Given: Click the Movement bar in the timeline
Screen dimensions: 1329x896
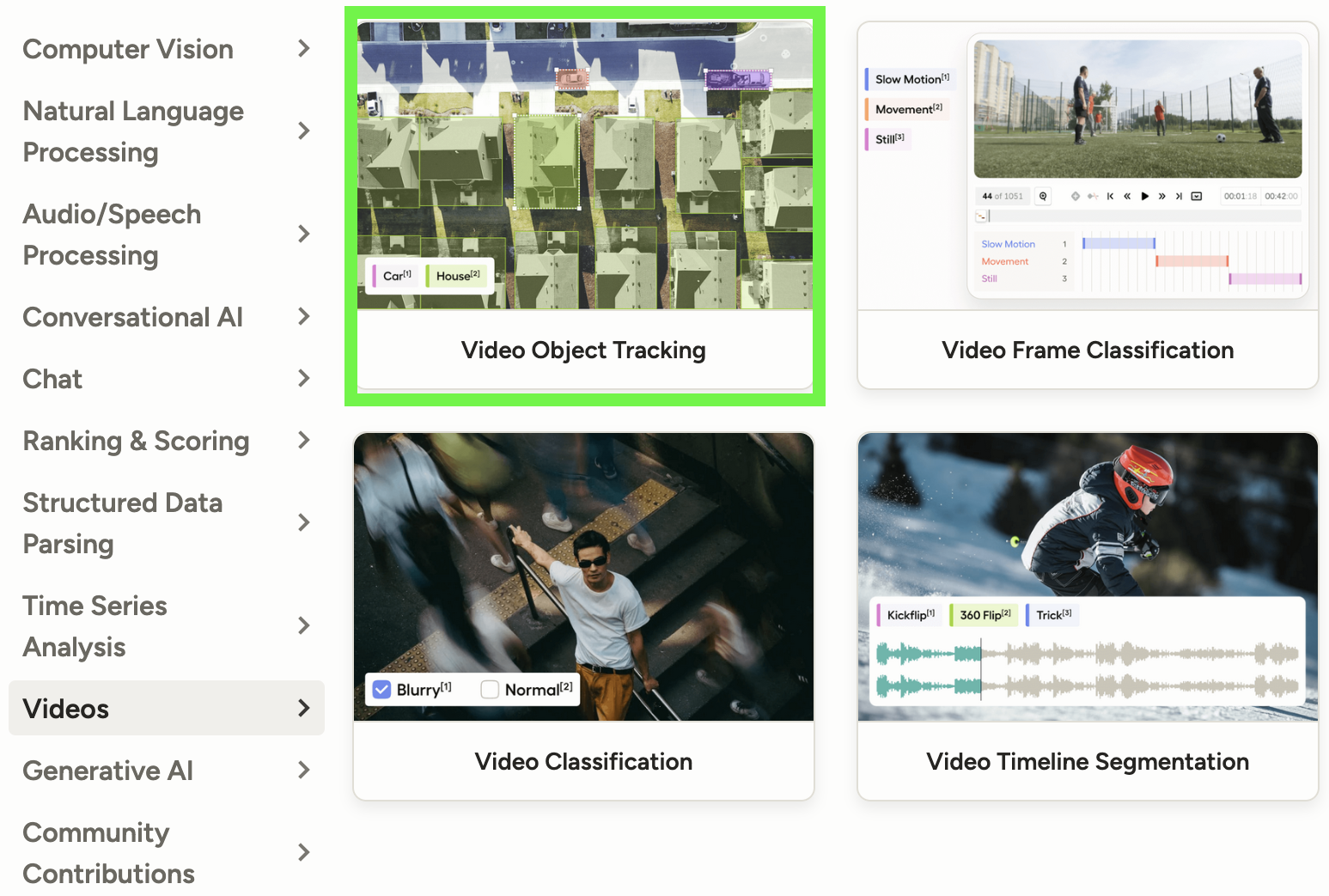Looking at the screenshot, I should point(1192,261).
